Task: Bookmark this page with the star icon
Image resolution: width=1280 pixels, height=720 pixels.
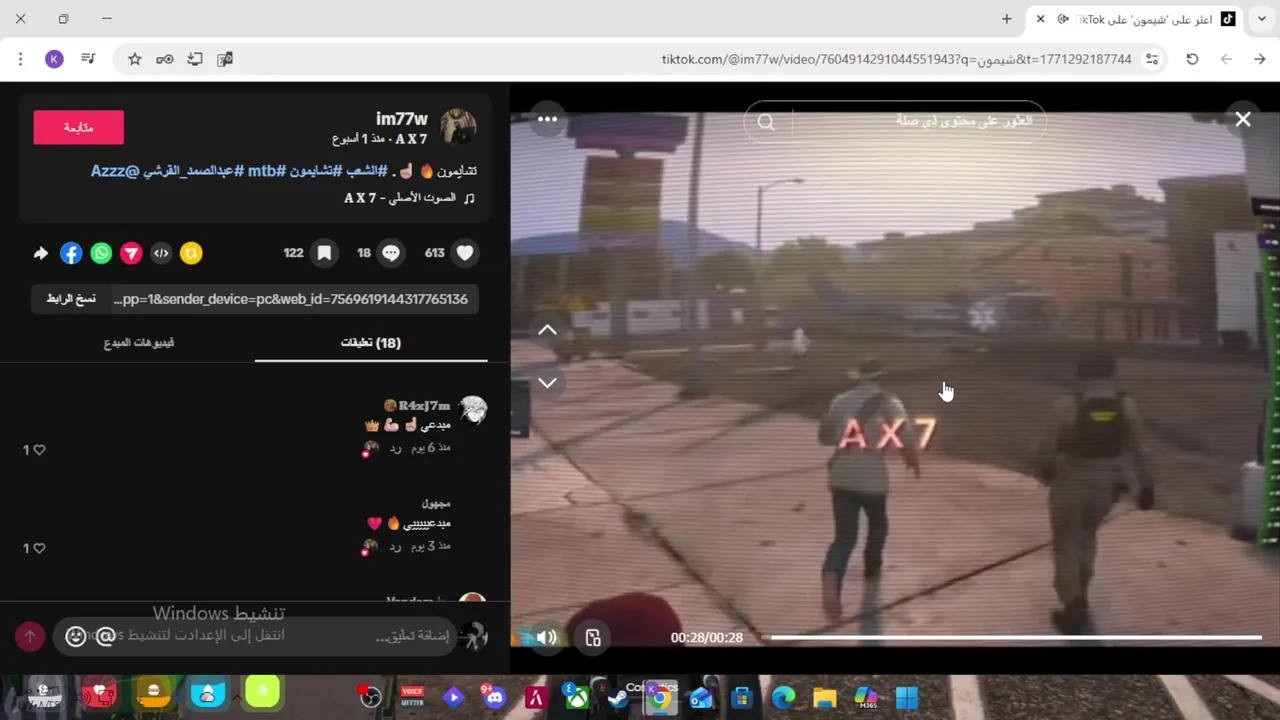Action: tap(135, 59)
